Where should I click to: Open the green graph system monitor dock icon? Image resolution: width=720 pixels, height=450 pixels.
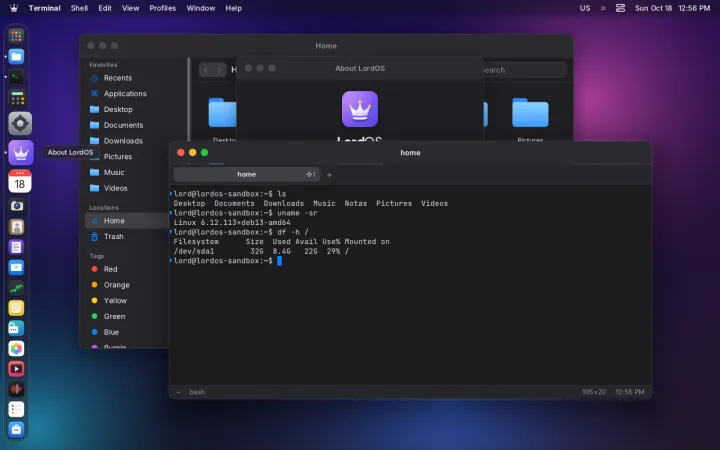[x=16, y=287]
